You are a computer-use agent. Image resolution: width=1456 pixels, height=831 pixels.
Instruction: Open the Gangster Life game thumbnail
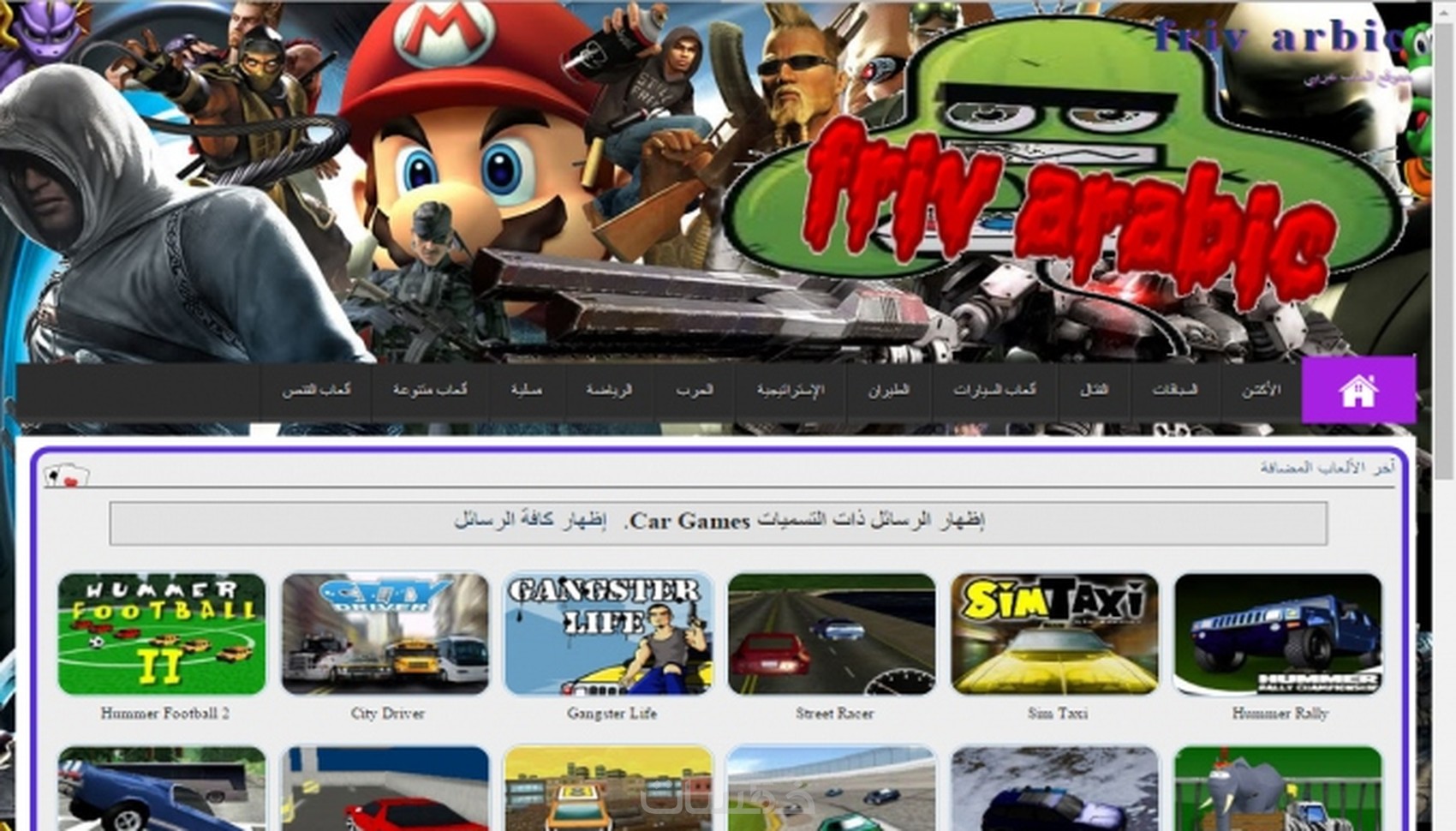[609, 634]
